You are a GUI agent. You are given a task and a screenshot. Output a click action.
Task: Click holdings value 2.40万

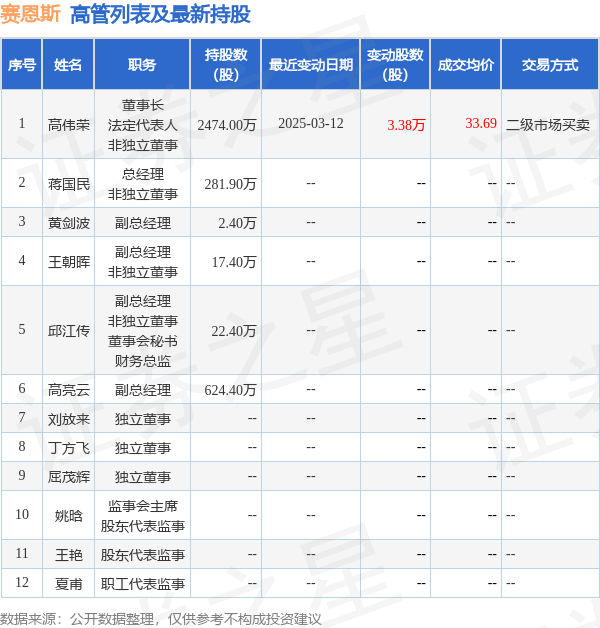[x=237, y=223]
